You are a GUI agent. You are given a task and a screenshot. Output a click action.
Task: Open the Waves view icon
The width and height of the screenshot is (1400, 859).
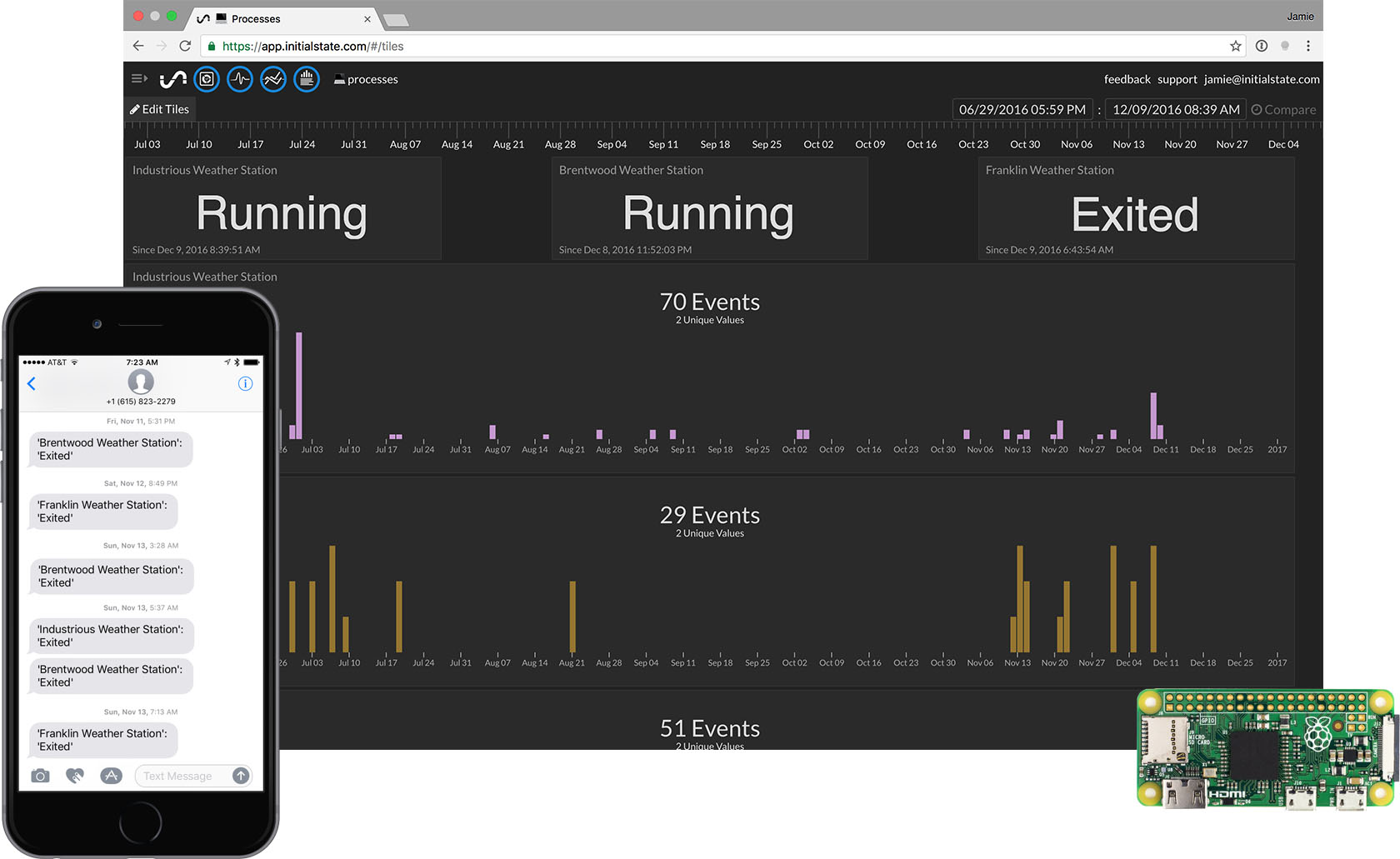click(240, 79)
